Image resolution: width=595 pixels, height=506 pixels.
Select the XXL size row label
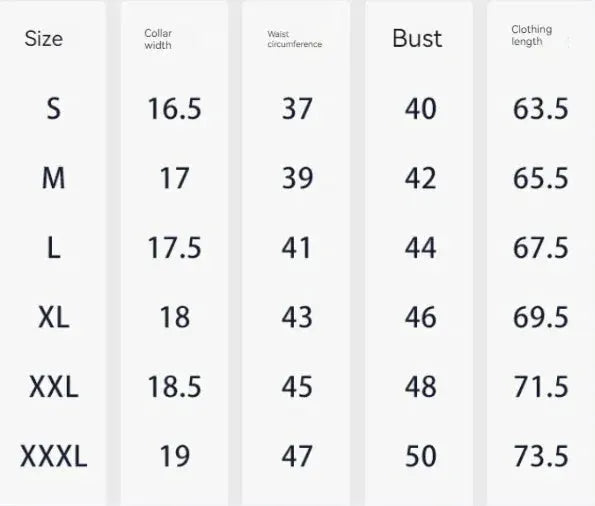[54, 387]
